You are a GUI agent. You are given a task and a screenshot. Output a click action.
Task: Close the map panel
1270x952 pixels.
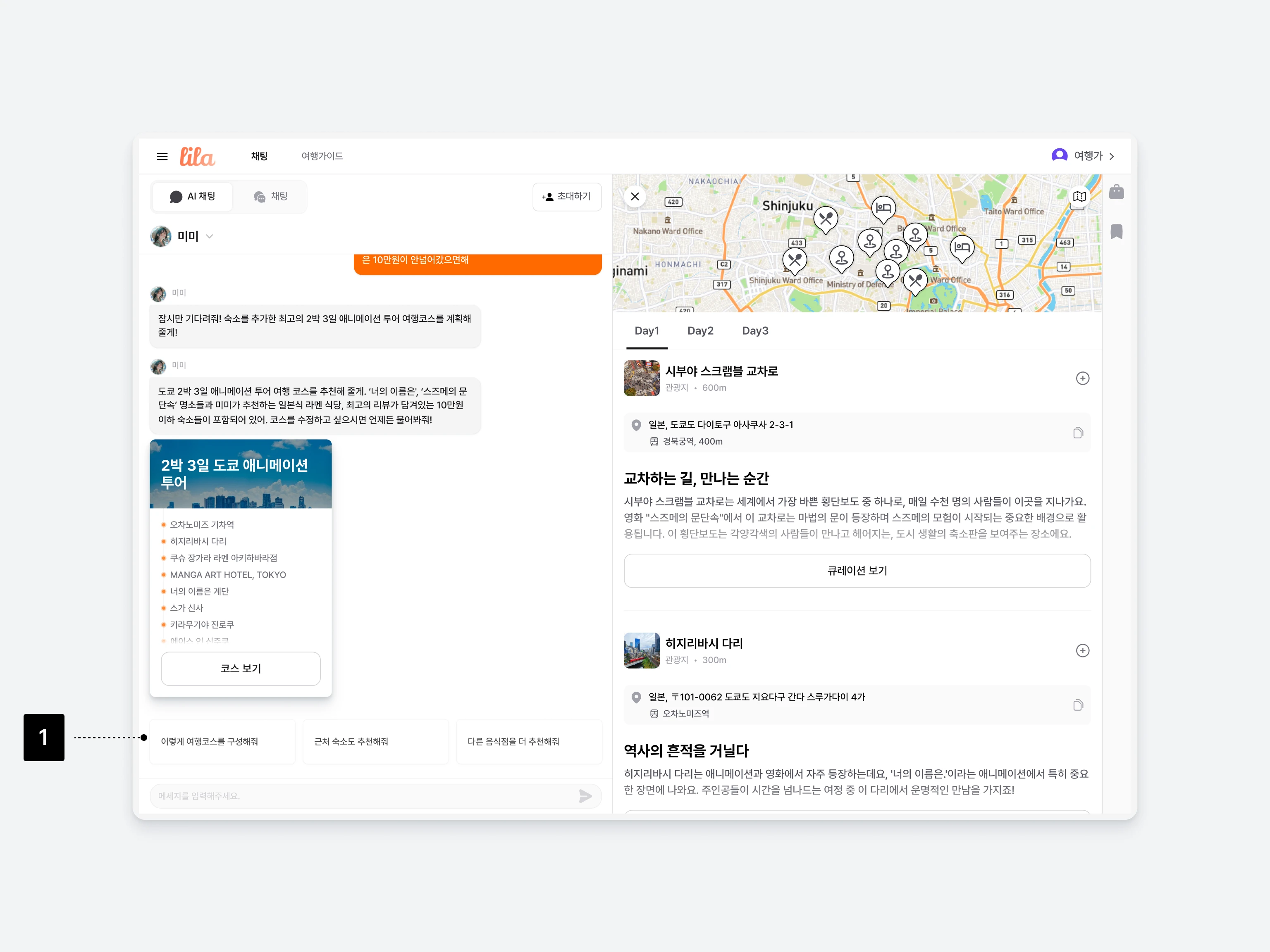pos(635,196)
